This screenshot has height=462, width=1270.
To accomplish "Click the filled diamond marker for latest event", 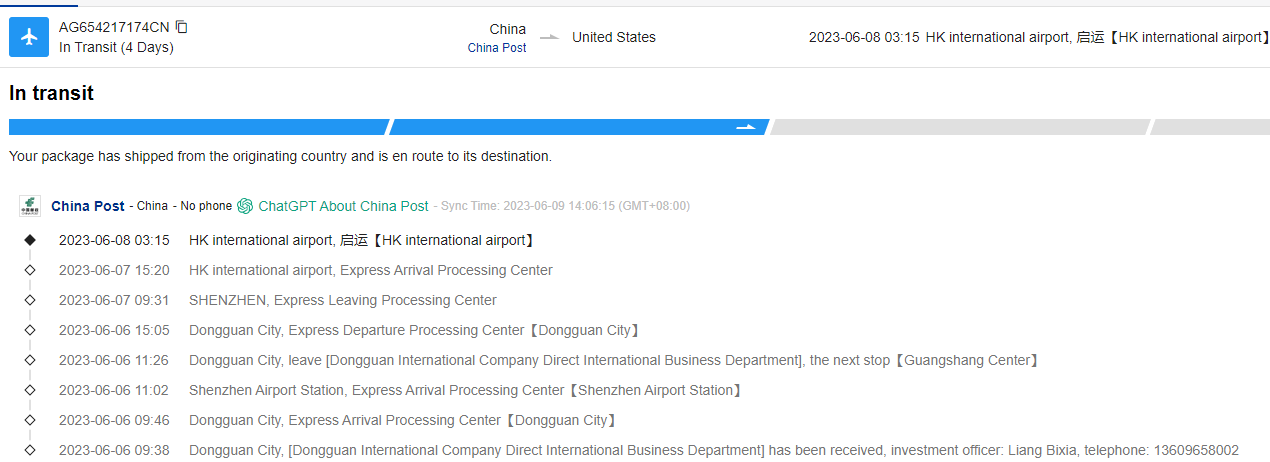I will pyautogui.click(x=30, y=240).
